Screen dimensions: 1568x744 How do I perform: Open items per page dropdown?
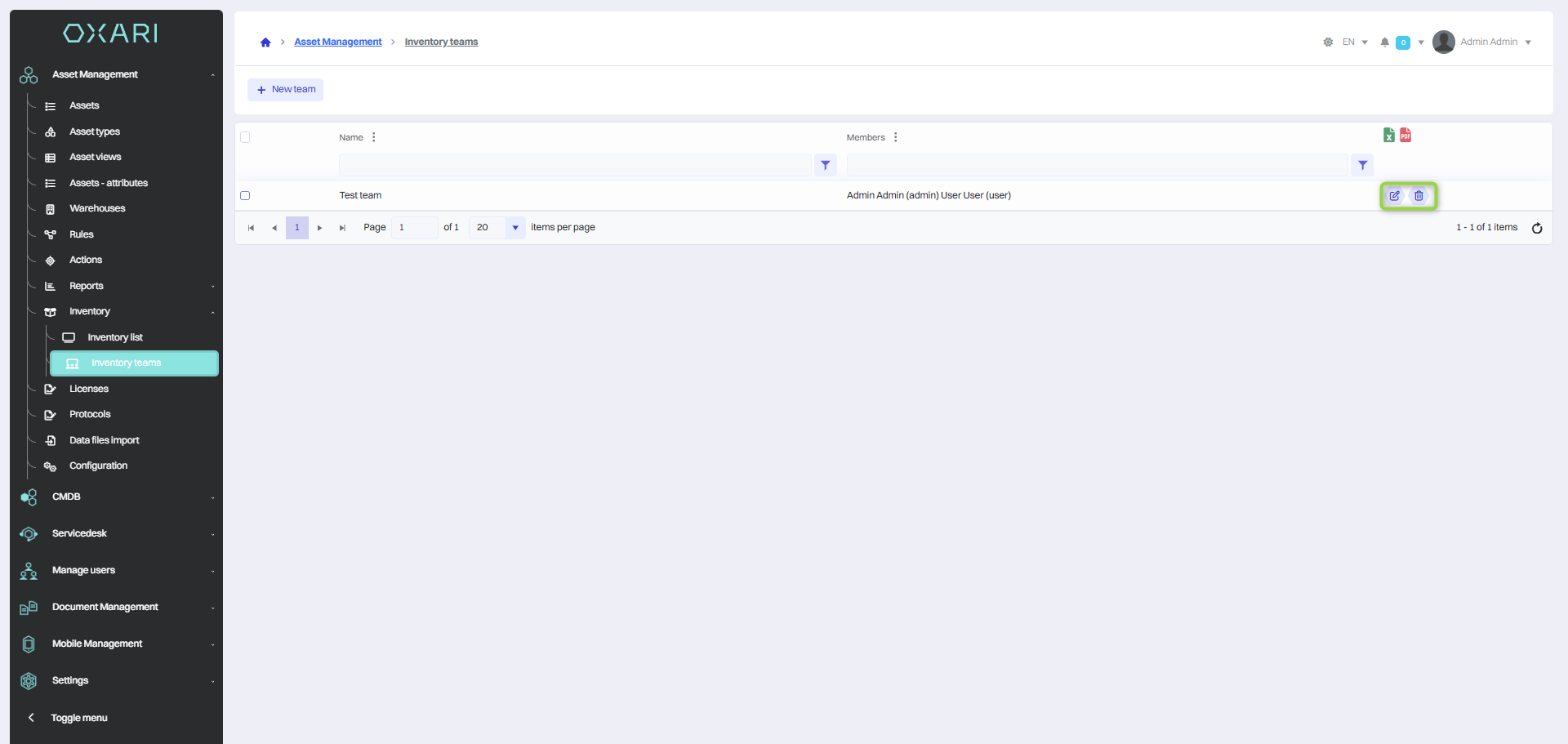[515, 228]
